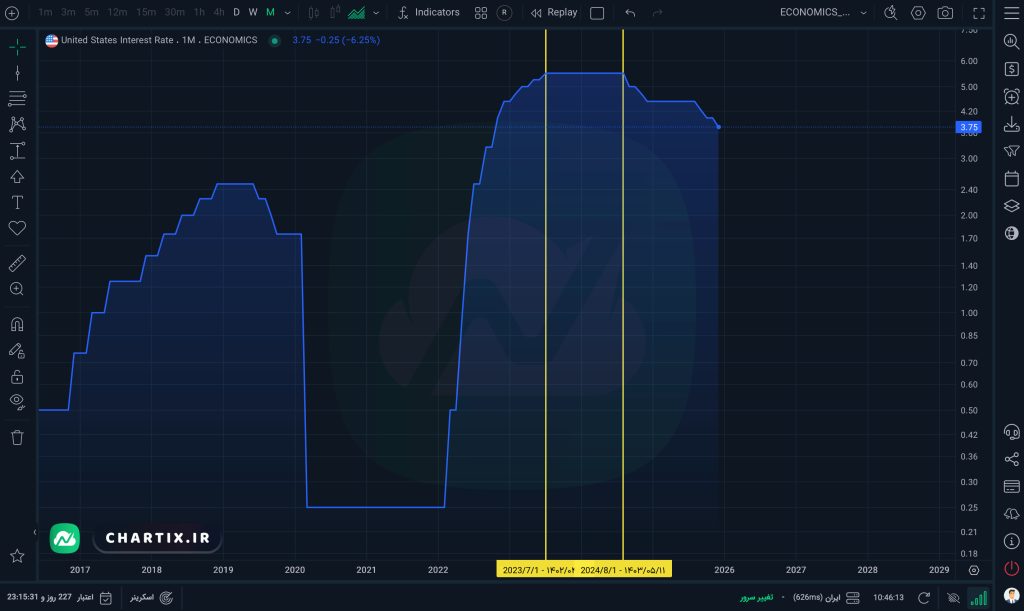The height and width of the screenshot is (611, 1024).
Task: Toggle magnet mode on
Action: [x=17, y=324]
